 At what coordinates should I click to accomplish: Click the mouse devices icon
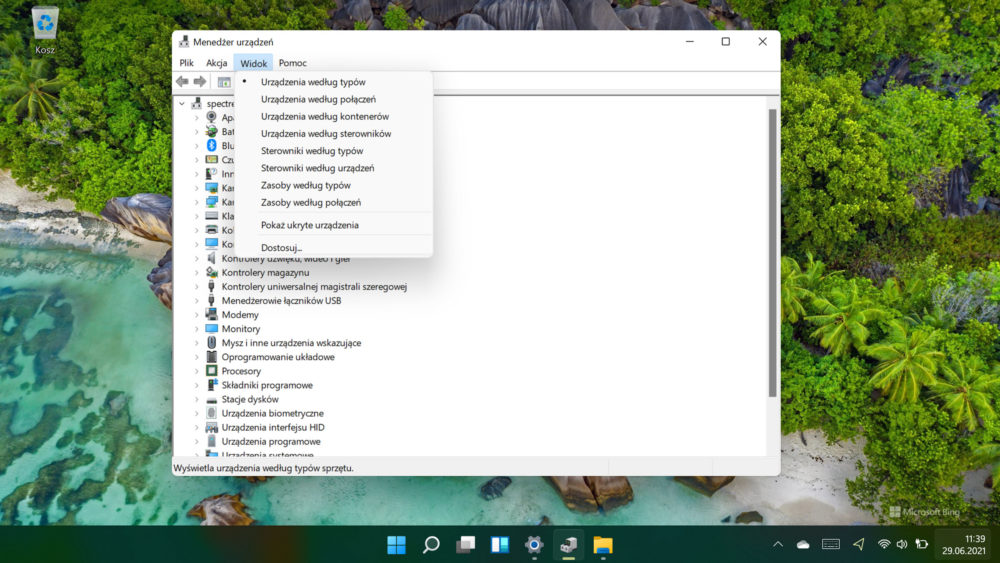(212, 342)
